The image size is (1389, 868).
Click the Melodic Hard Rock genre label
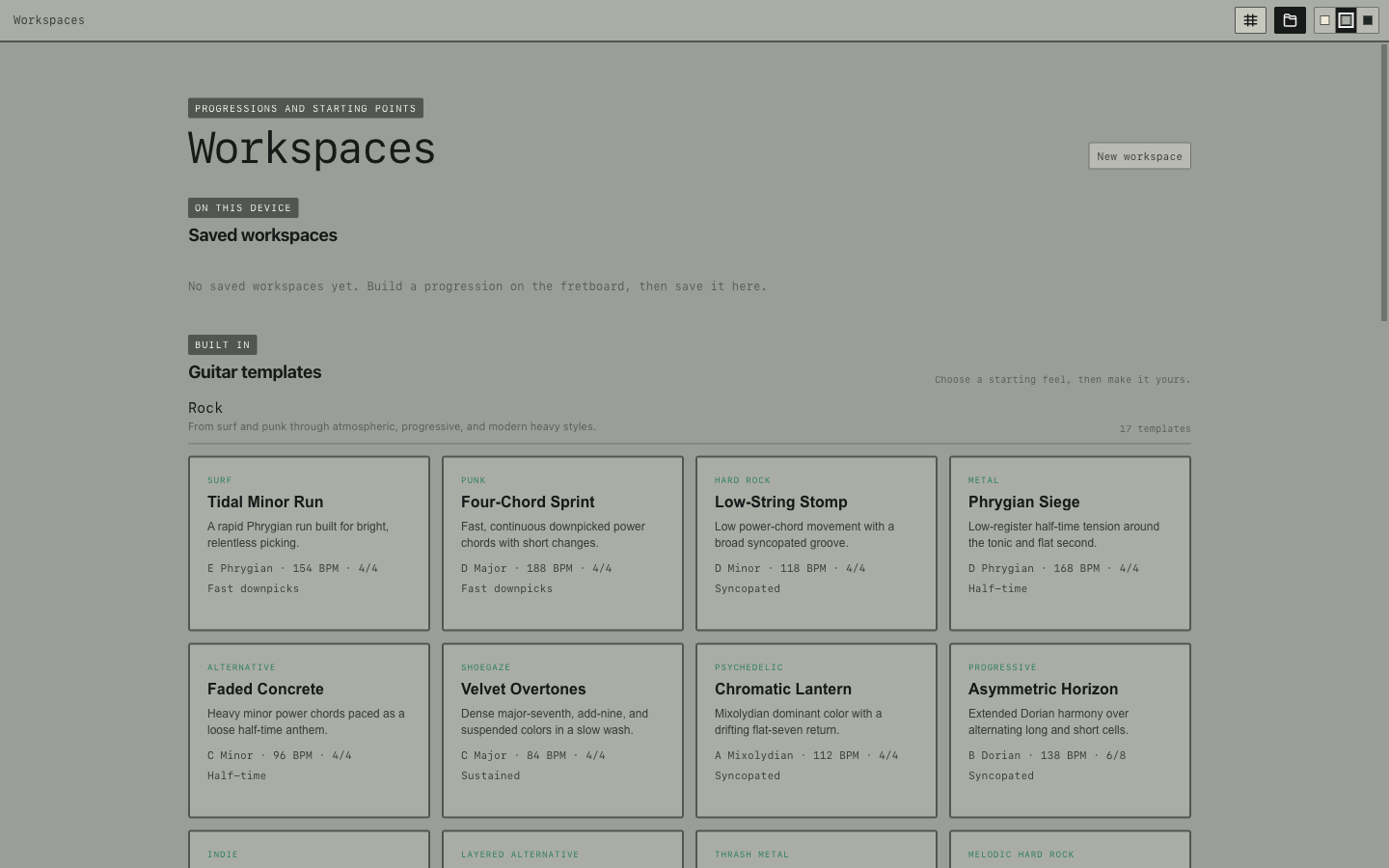[1021, 854]
